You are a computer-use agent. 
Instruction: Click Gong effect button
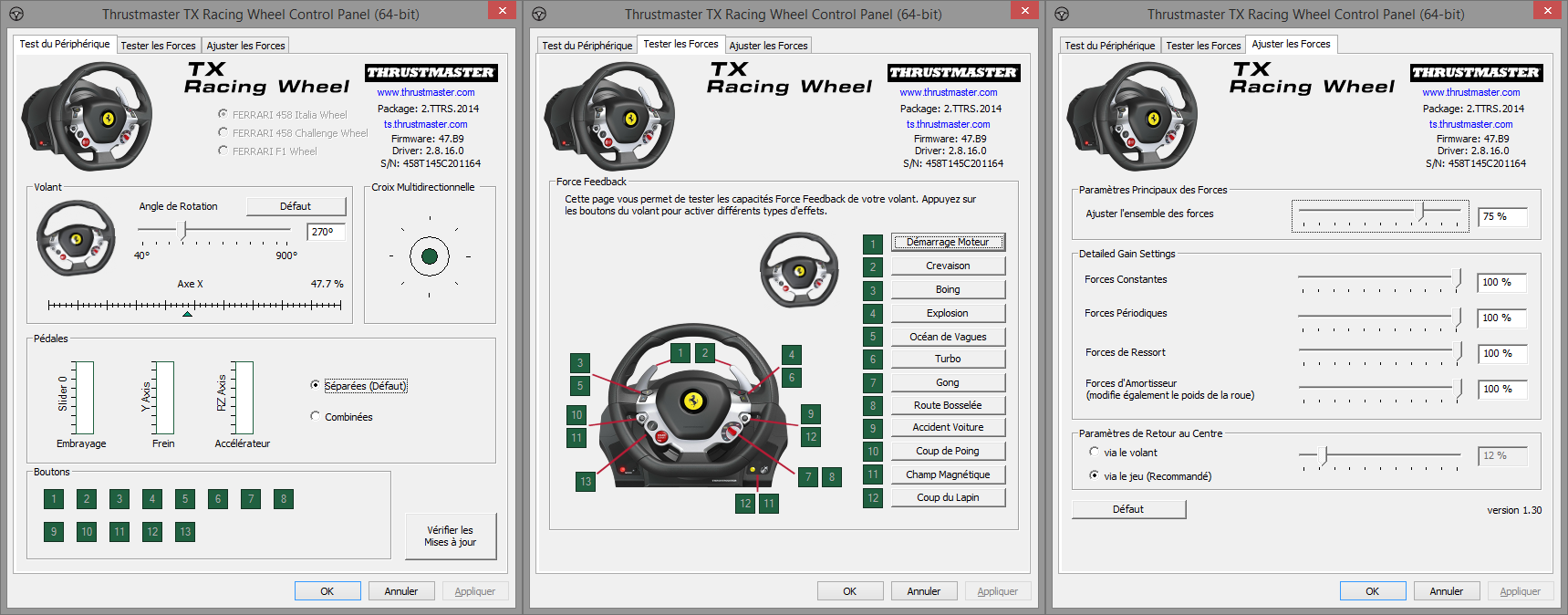[x=948, y=382]
